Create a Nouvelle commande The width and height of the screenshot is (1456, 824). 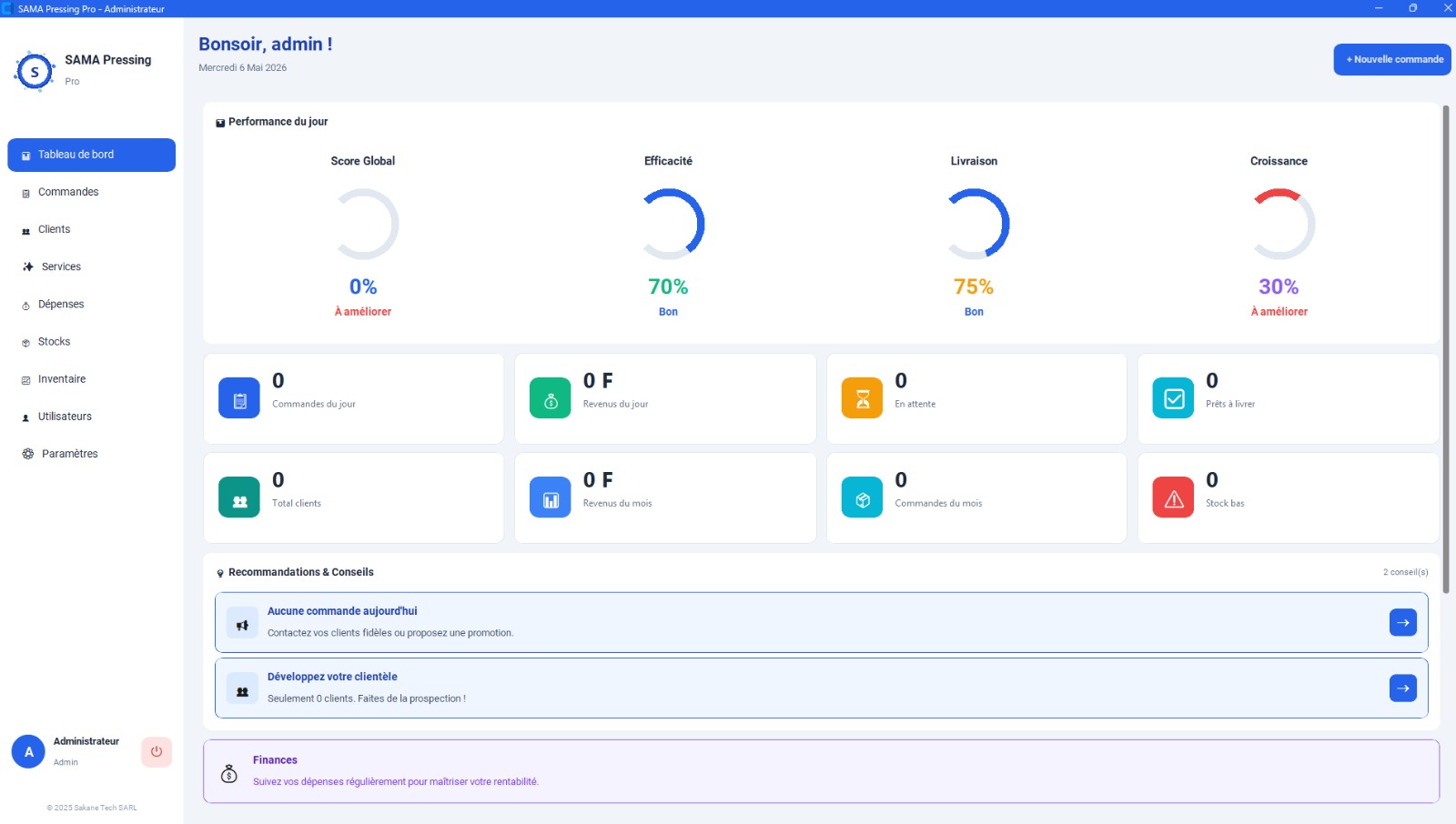pyautogui.click(x=1392, y=59)
